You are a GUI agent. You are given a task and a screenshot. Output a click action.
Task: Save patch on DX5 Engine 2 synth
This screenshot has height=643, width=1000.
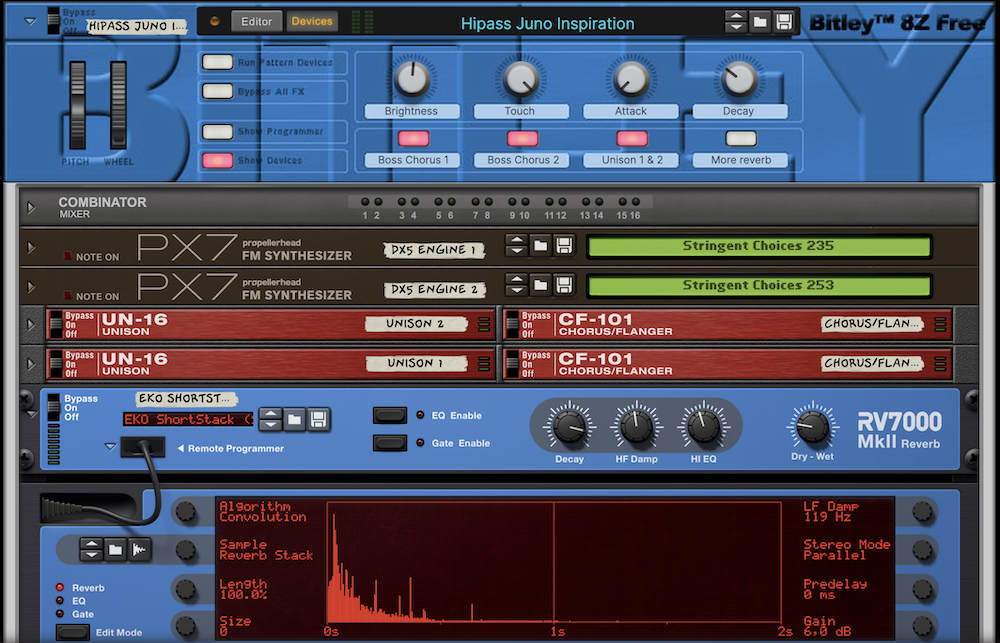tap(564, 285)
